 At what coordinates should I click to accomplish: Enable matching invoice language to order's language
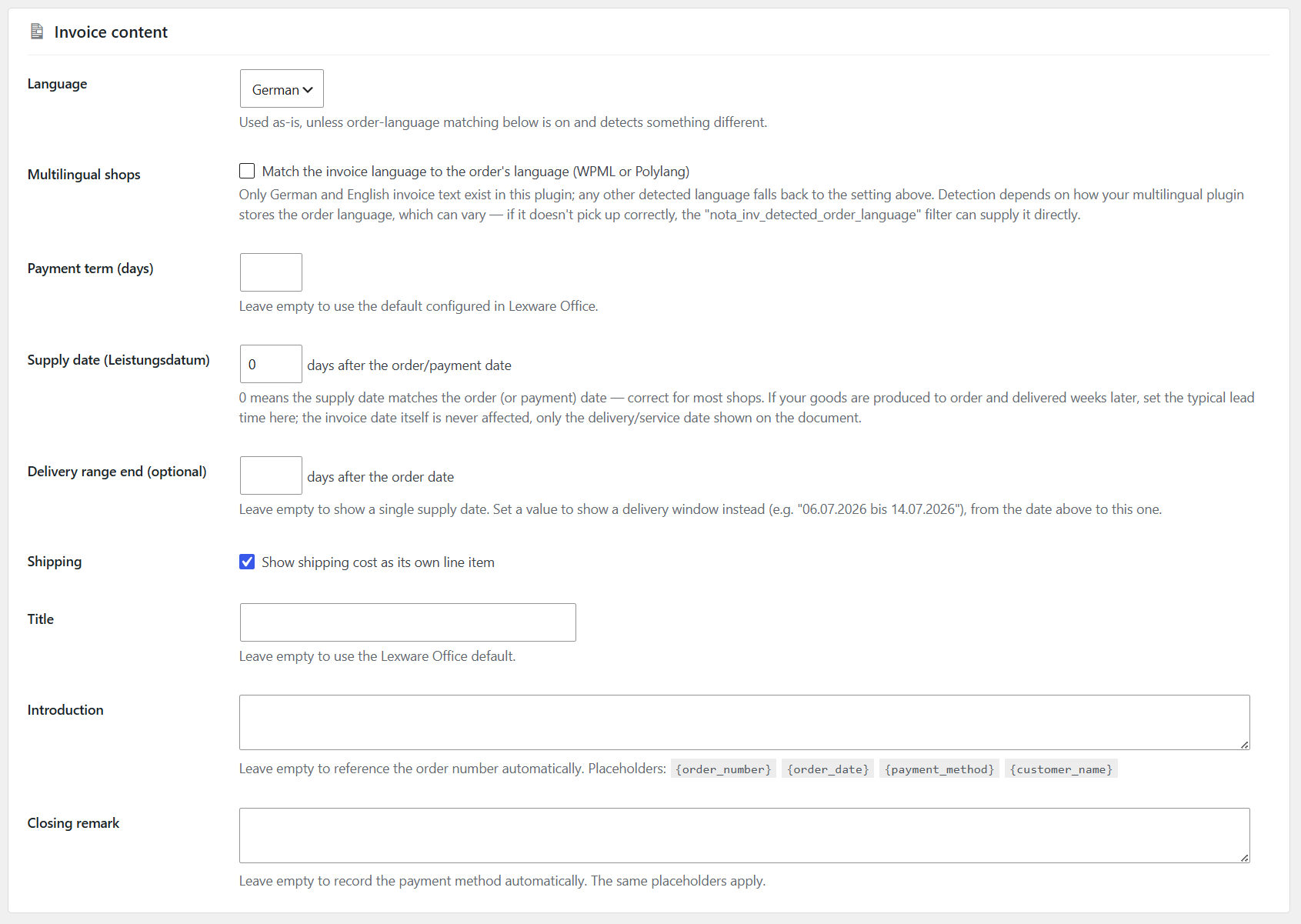click(x=247, y=171)
